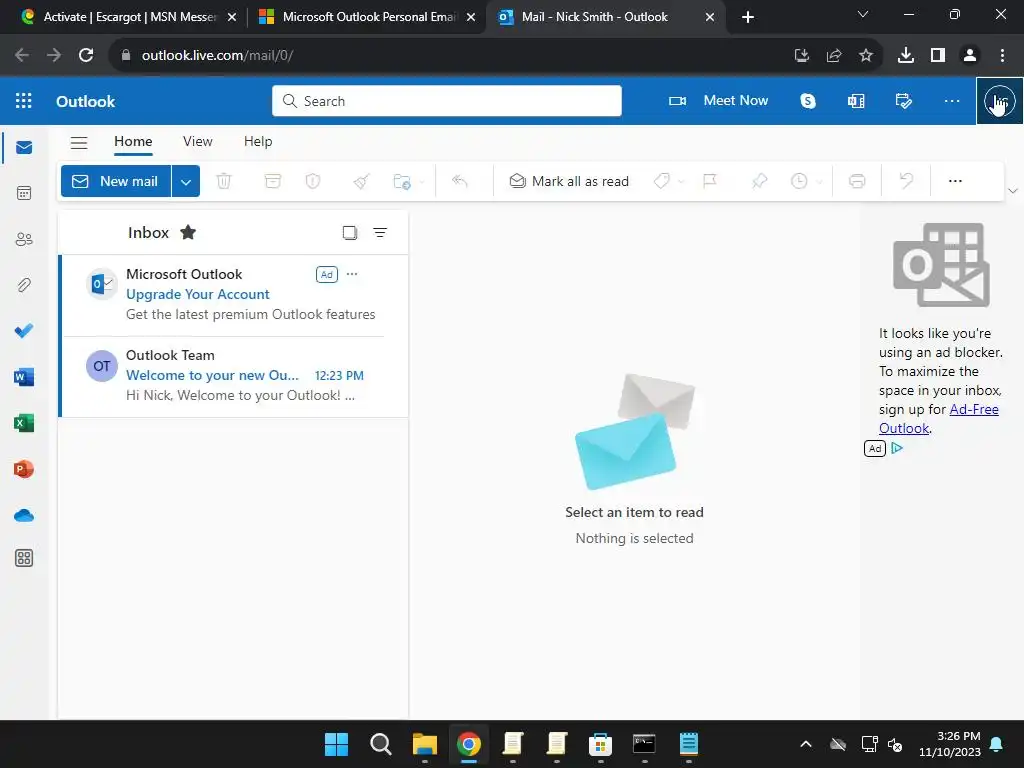Toggle the navigation pane hamburger button

79,142
